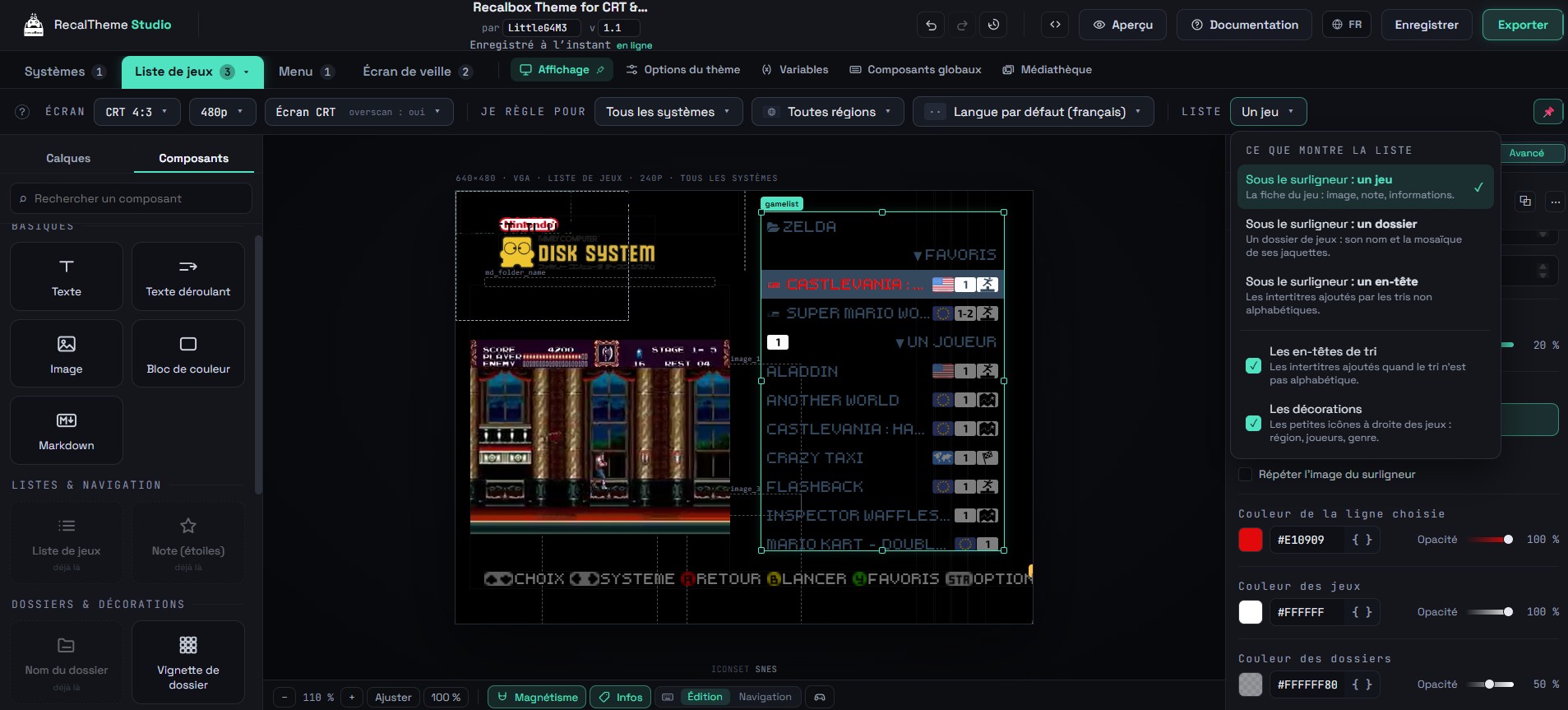Set zoom with the 100 % button
Screen dimensions: 1568x710
click(x=446, y=697)
